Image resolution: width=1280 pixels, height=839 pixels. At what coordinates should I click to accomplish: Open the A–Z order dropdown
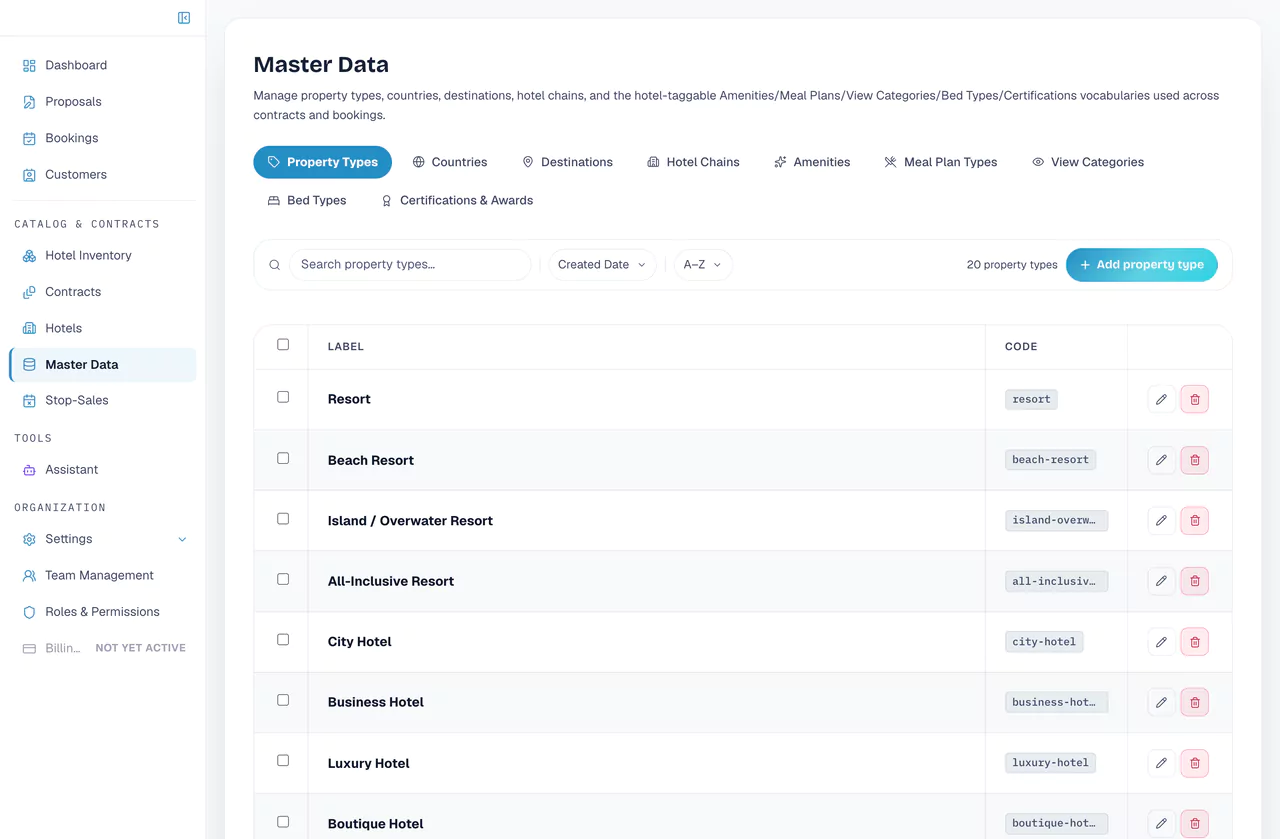pos(703,265)
